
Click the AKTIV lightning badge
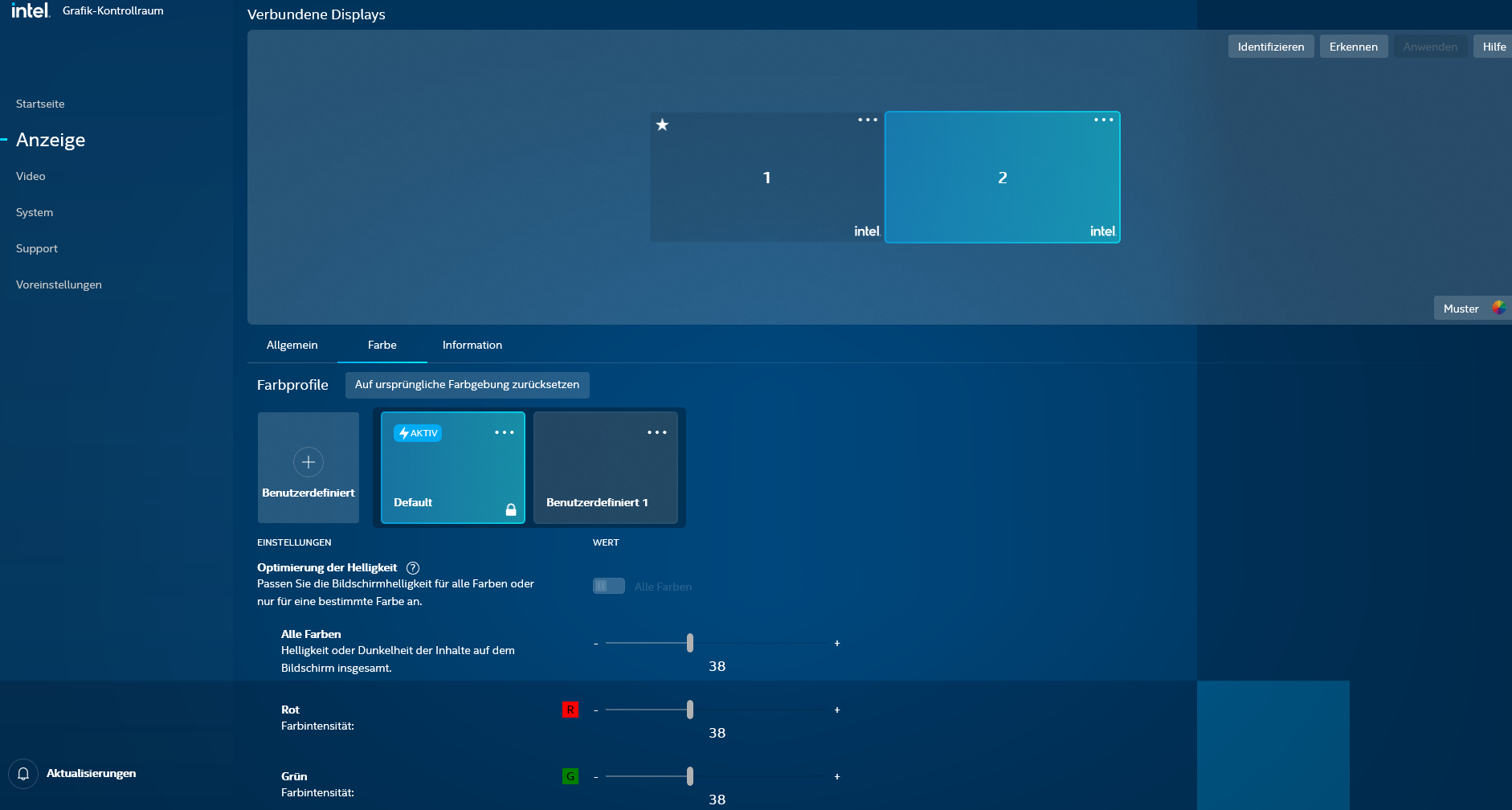pyautogui.click(x=418, y=433)
